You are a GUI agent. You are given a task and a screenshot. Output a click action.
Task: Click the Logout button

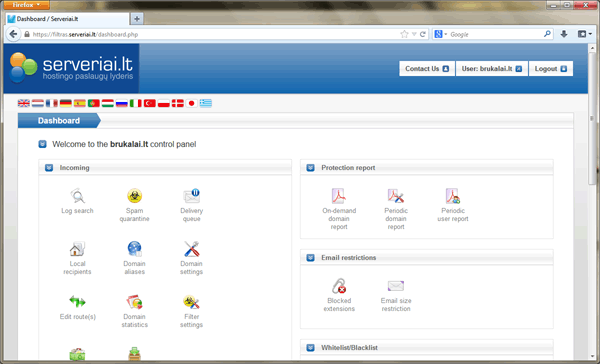551,69
